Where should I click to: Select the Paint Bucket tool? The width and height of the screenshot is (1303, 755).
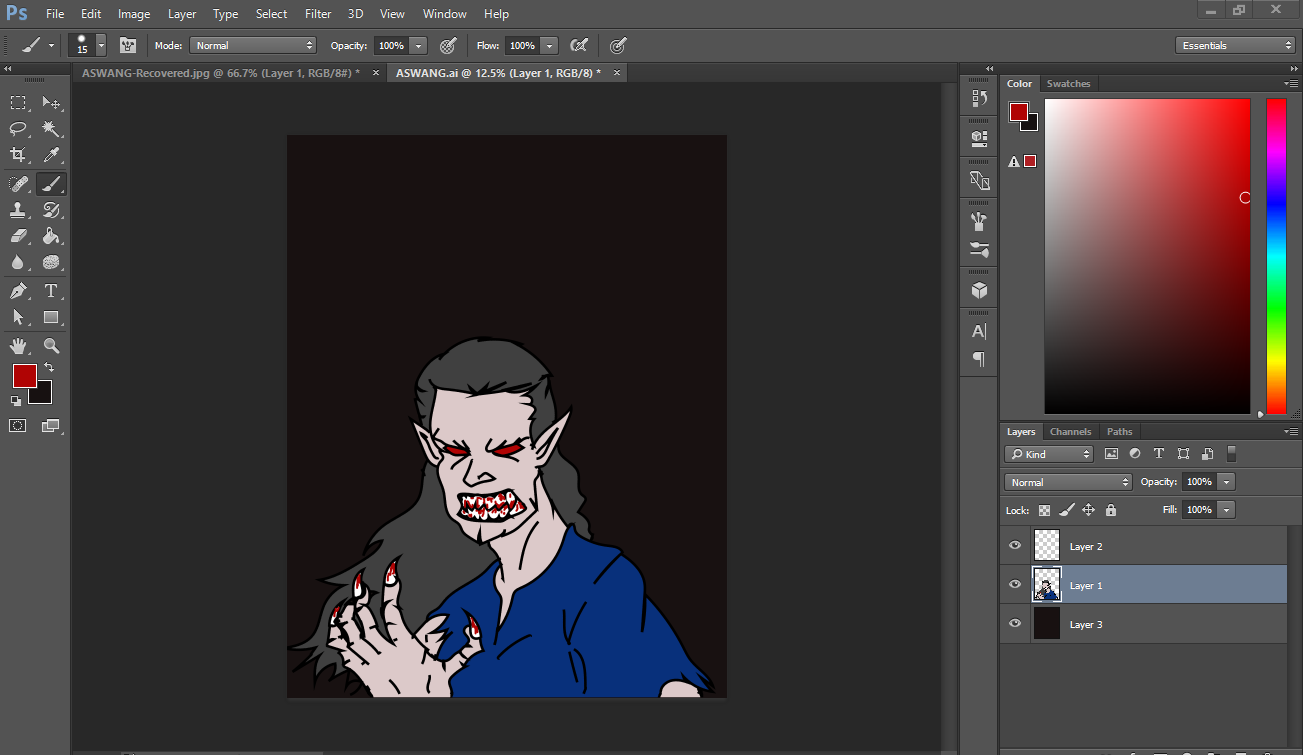tap(51, 236)
